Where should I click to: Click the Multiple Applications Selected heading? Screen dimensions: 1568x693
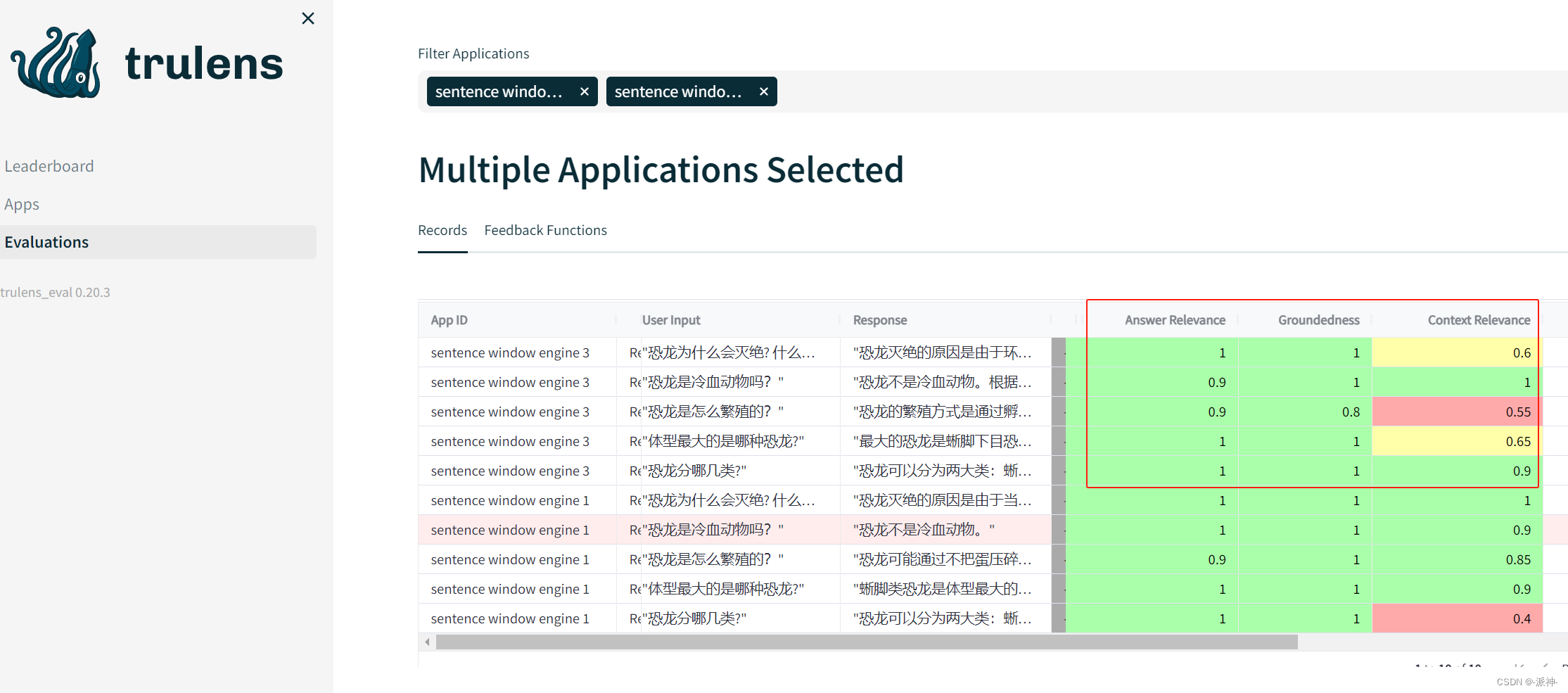[x=661, y=170]
